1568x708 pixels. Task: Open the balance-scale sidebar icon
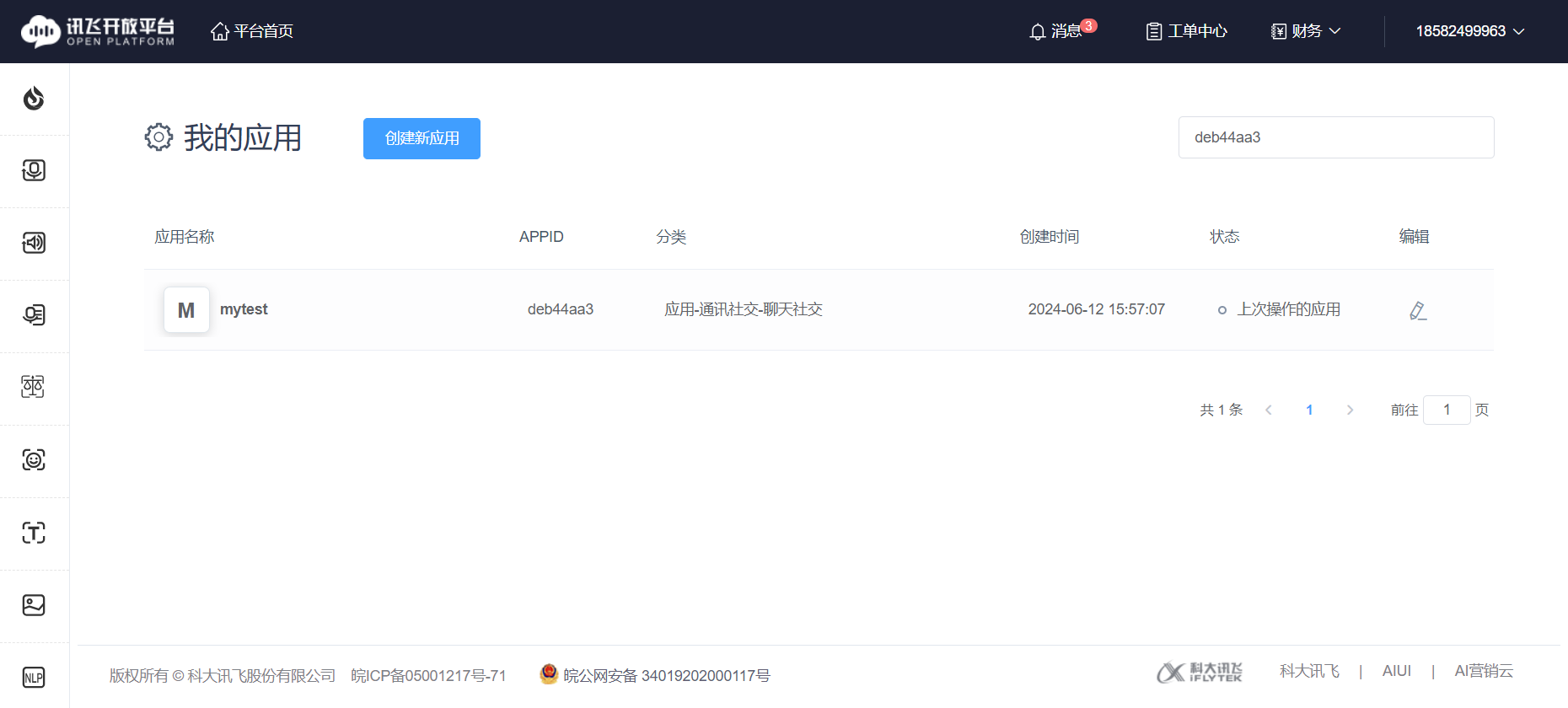click(x=34, y=387)
